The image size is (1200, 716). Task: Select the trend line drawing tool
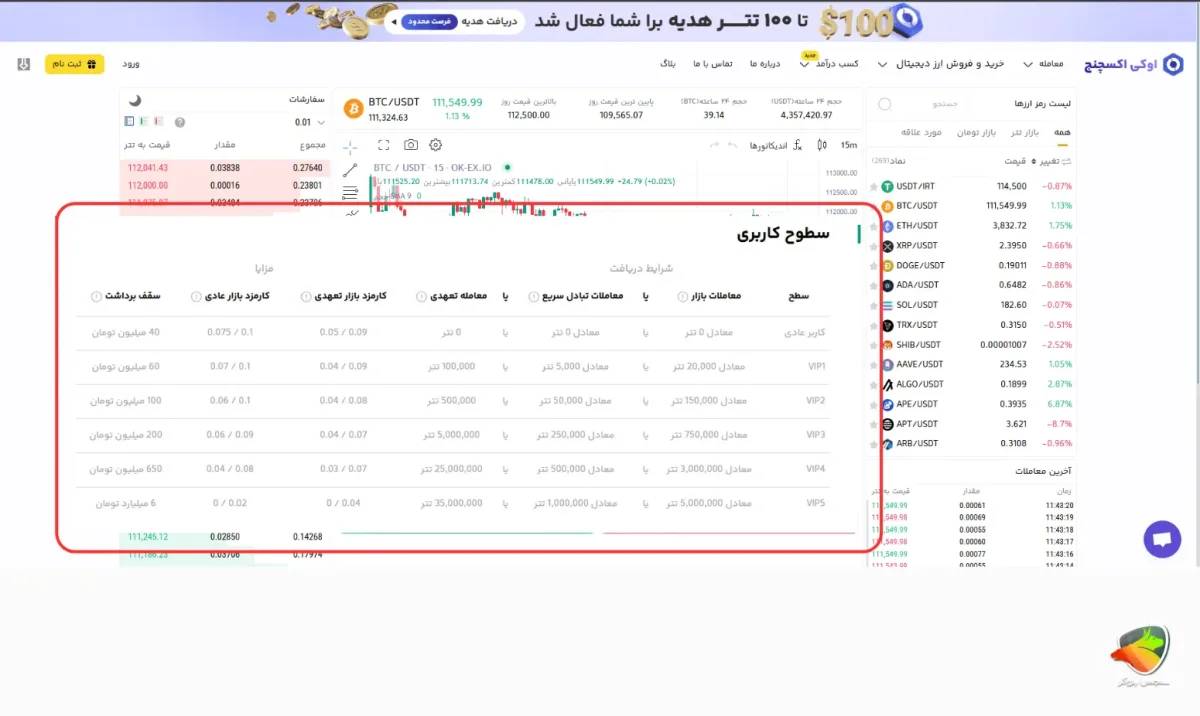point(350,171)
